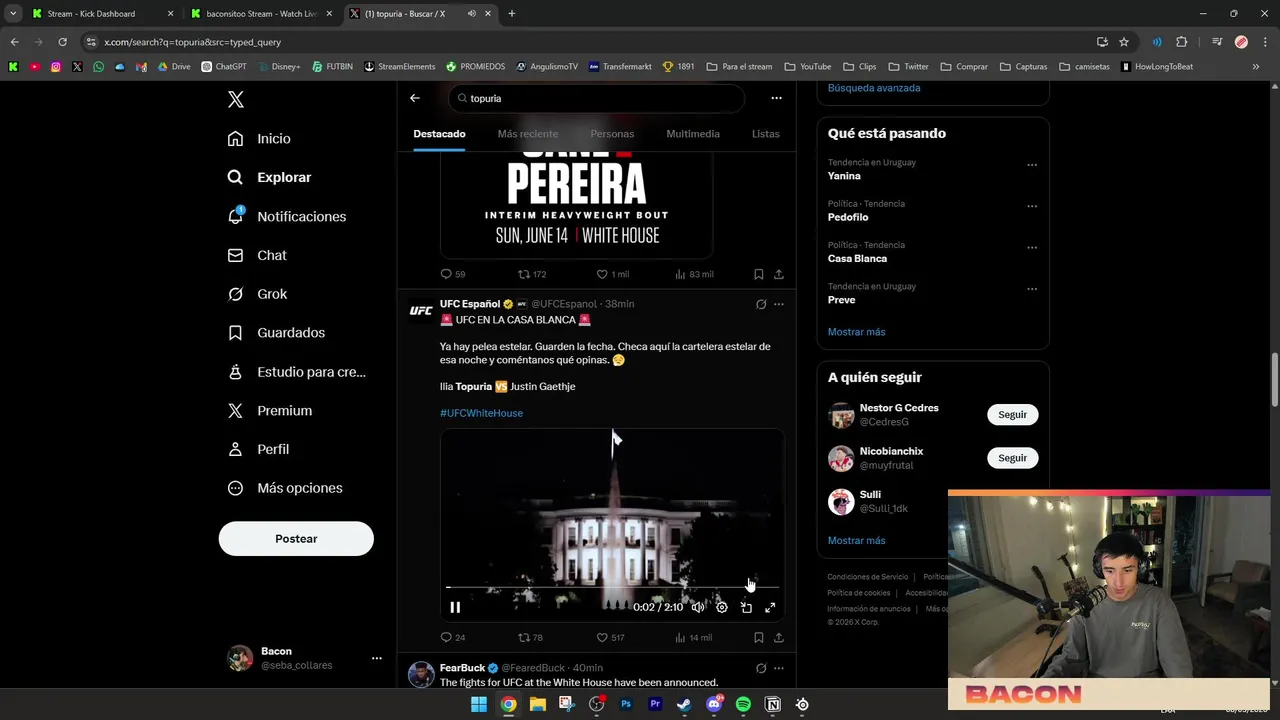
Task: Show more under A quién seguir
Action: point(856,541)
